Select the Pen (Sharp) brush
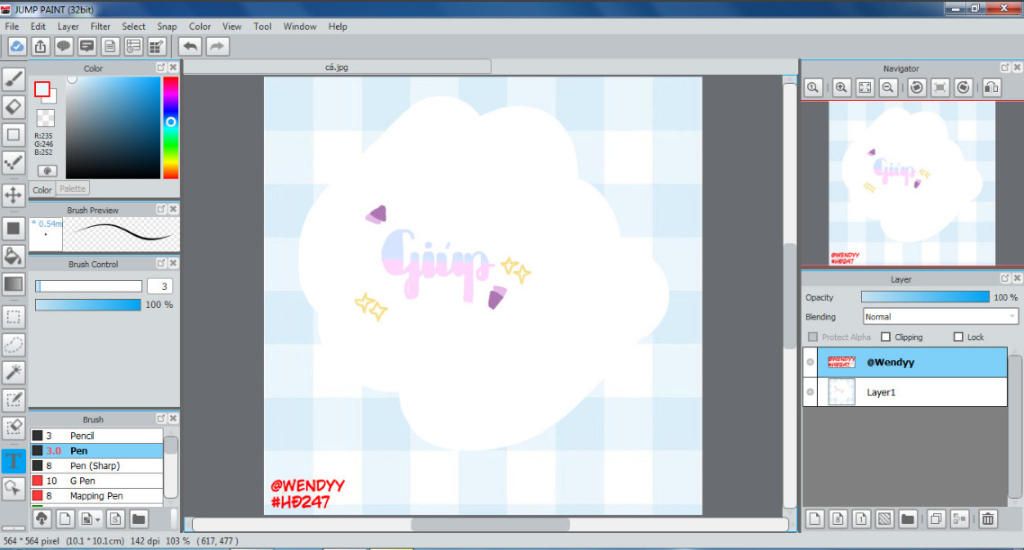This screenshot has height=550, width=1024. pos(97,466)
